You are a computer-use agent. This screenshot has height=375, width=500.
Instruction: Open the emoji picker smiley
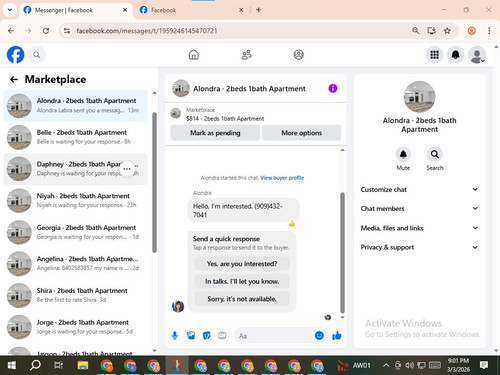click(x=319, y=335)
